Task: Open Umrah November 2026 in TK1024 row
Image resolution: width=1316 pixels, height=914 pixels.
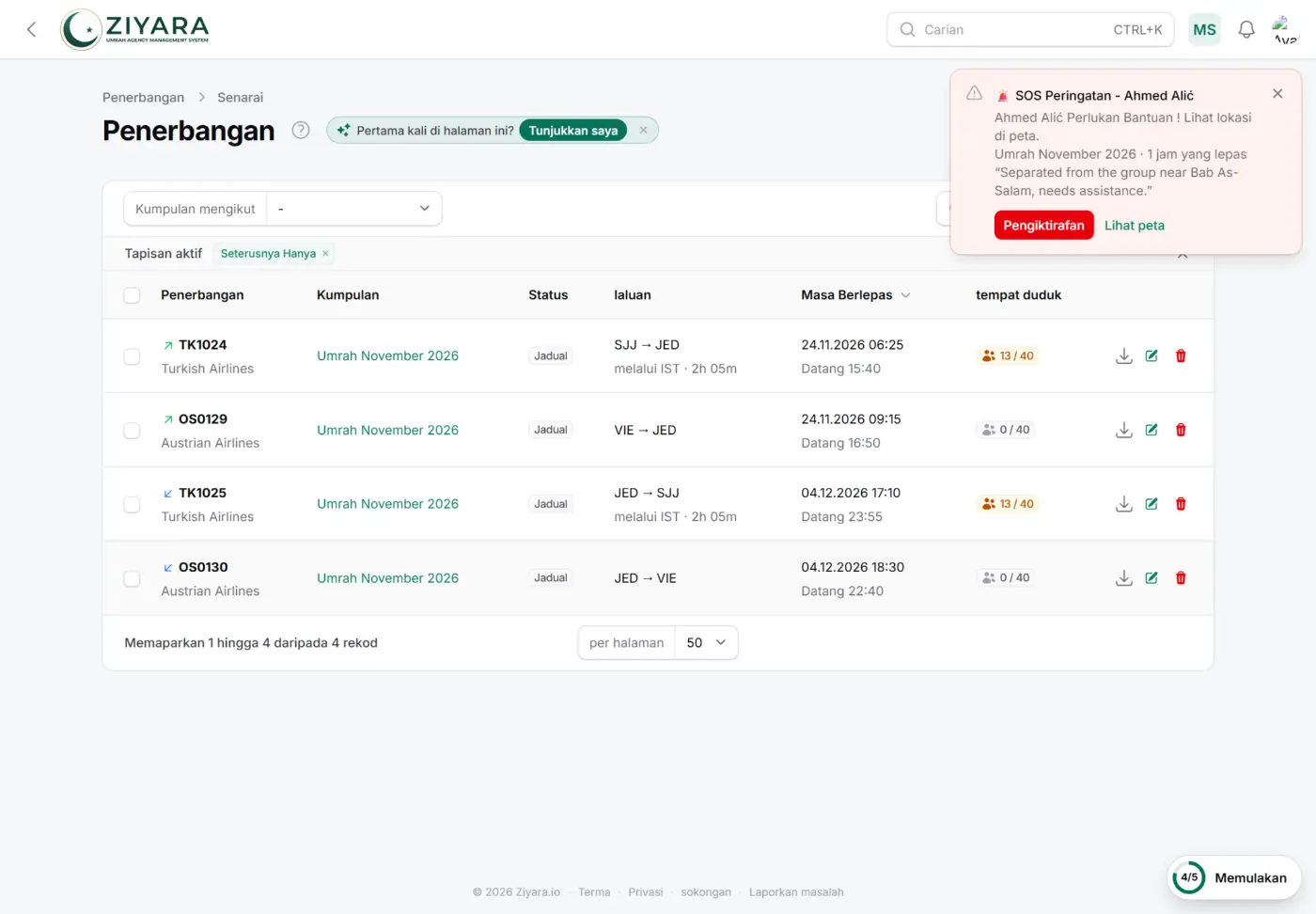Action: (x=387, y=356)
